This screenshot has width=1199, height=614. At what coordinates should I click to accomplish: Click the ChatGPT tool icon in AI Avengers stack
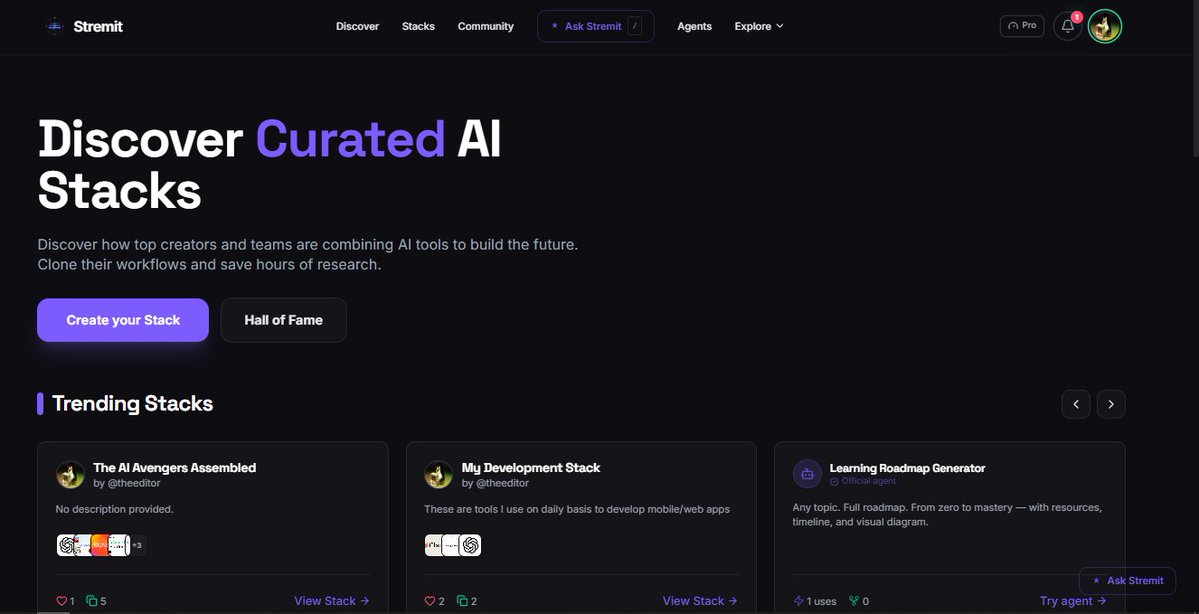tap(66, 545)
